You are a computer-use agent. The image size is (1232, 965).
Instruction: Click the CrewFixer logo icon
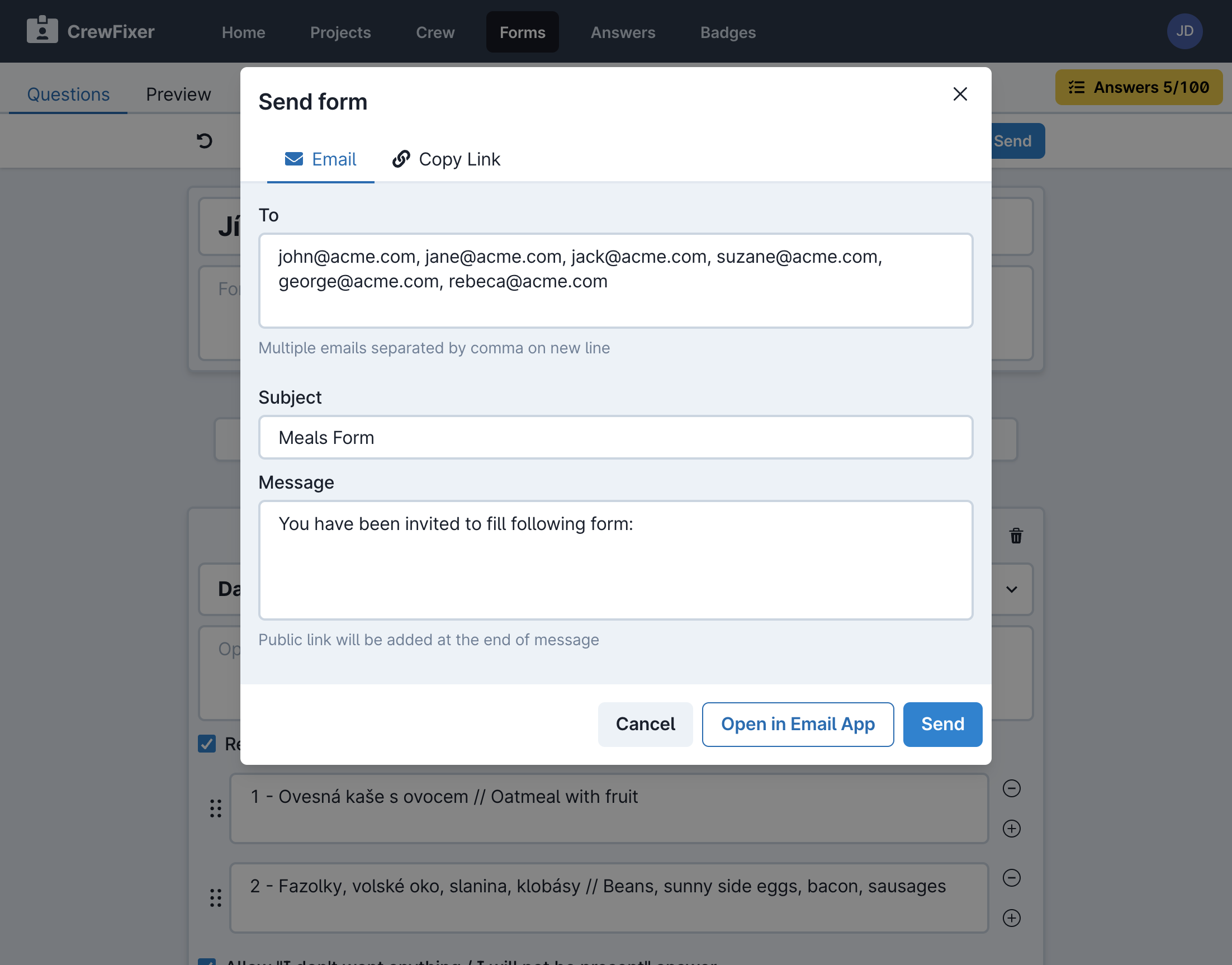pos(42,31)
